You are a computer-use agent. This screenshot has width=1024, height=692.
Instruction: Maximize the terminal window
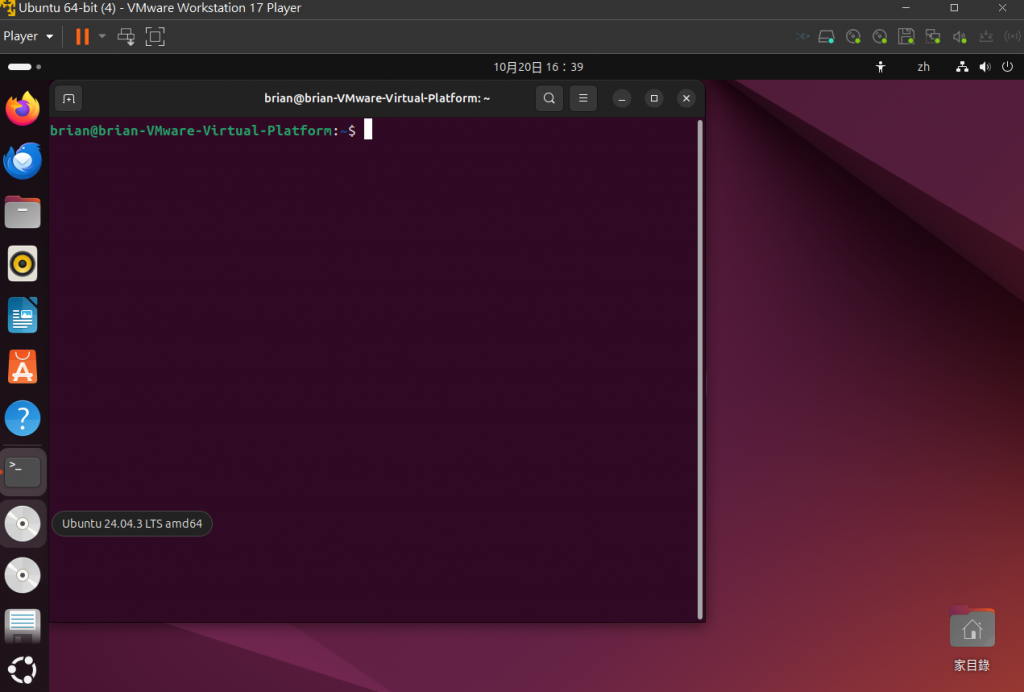[654, 99]
